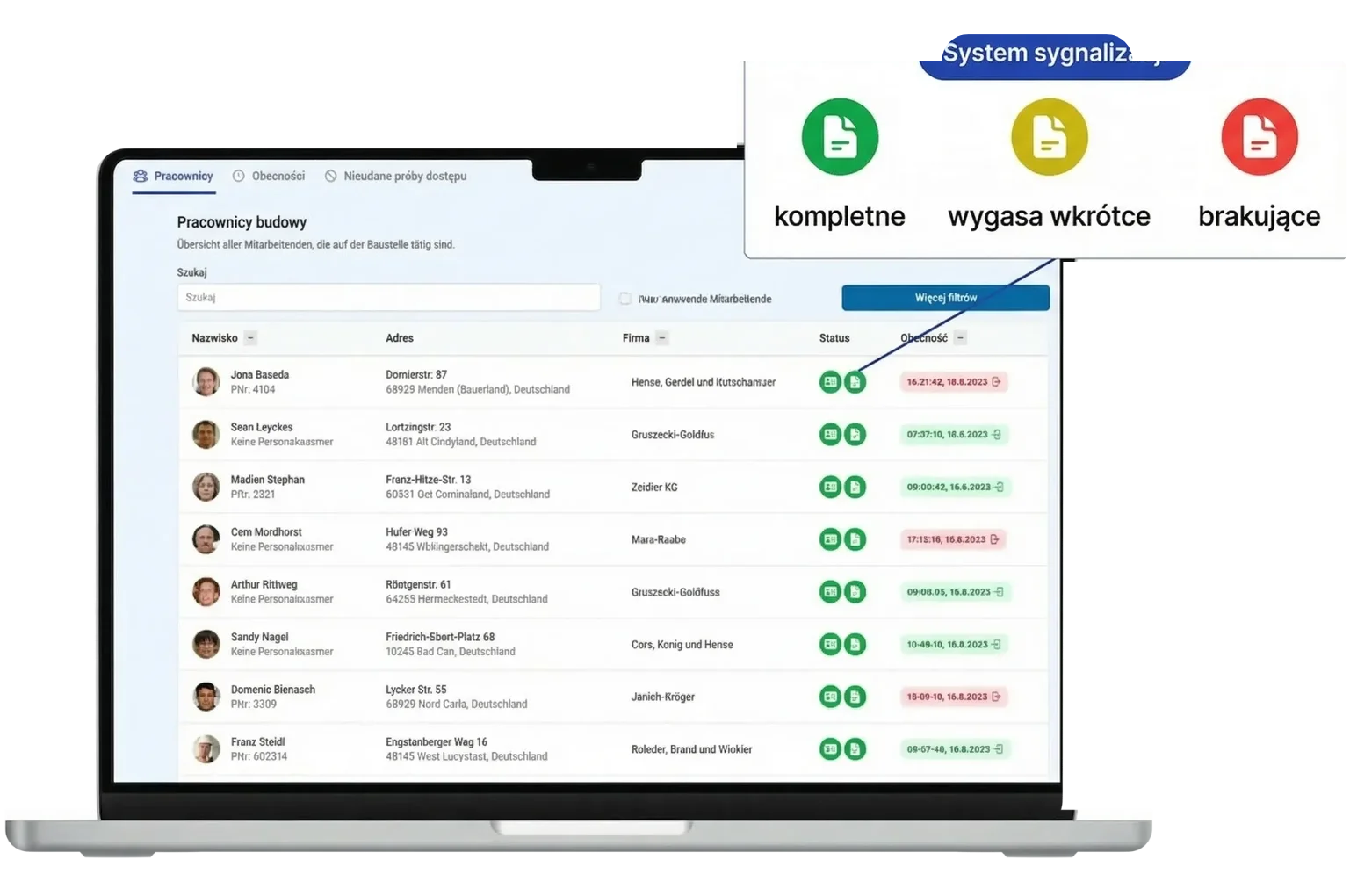1350x896 pixels.
Task: Click Madien Stephan's ID card status icon
Action: [830, 487]
